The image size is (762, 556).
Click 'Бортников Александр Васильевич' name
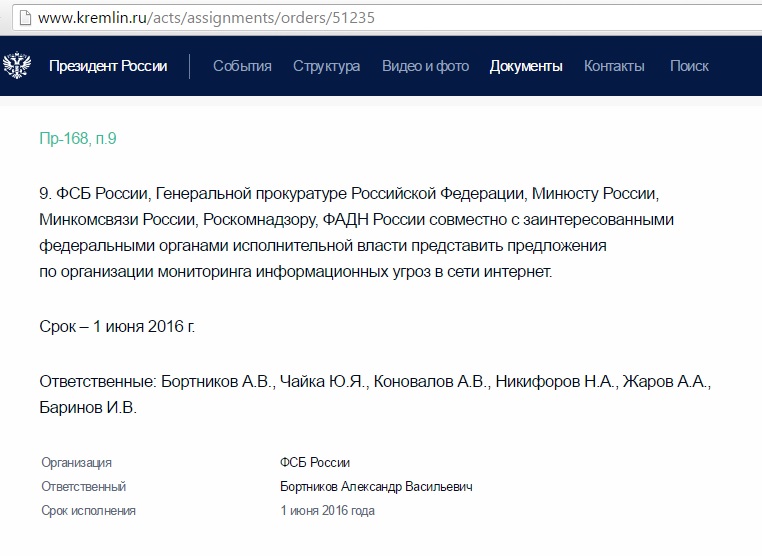[x=376, y=486]
